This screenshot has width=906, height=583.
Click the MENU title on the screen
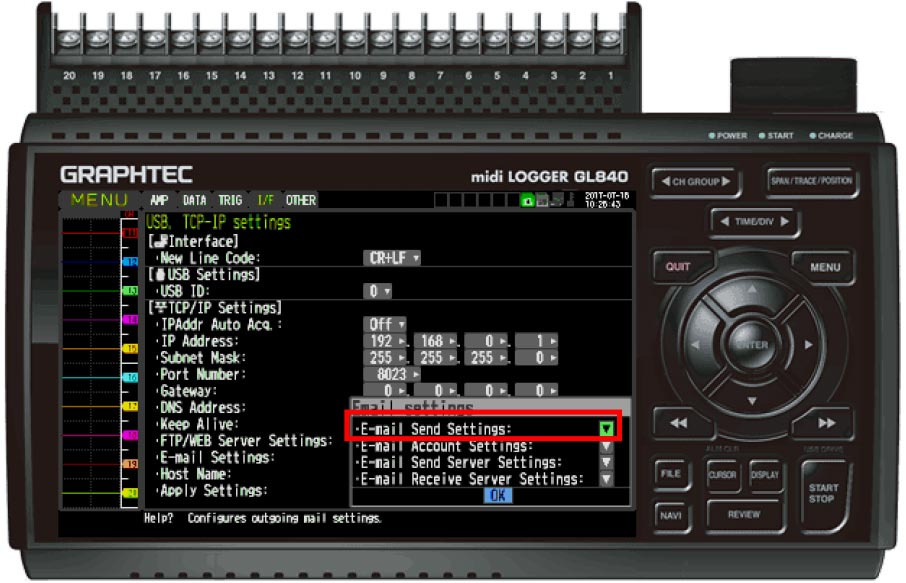tap(99, 200)
